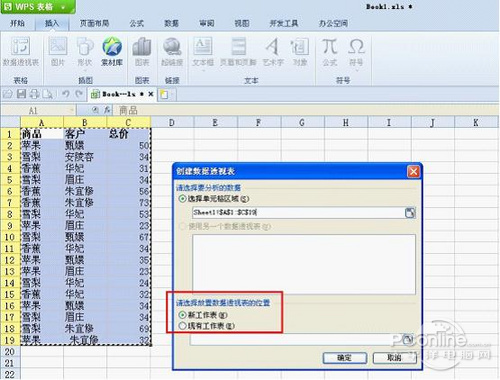Select column A header
The height and width of the screenshot is (380, 500).
(42, 123)
